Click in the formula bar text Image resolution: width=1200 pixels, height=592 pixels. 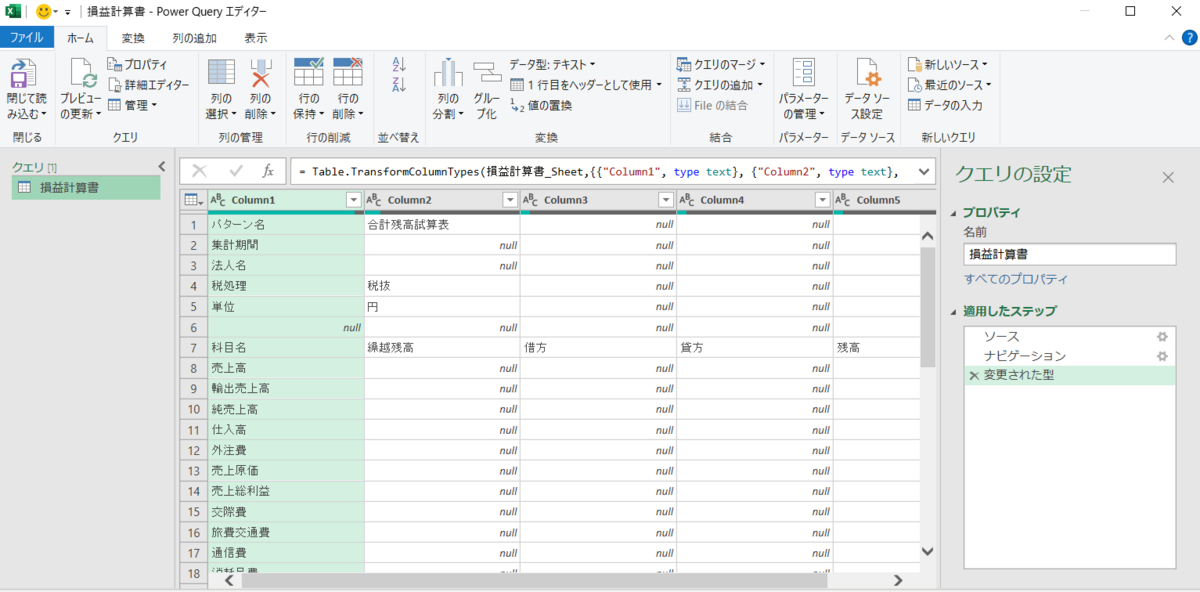[x=598, y=172]
